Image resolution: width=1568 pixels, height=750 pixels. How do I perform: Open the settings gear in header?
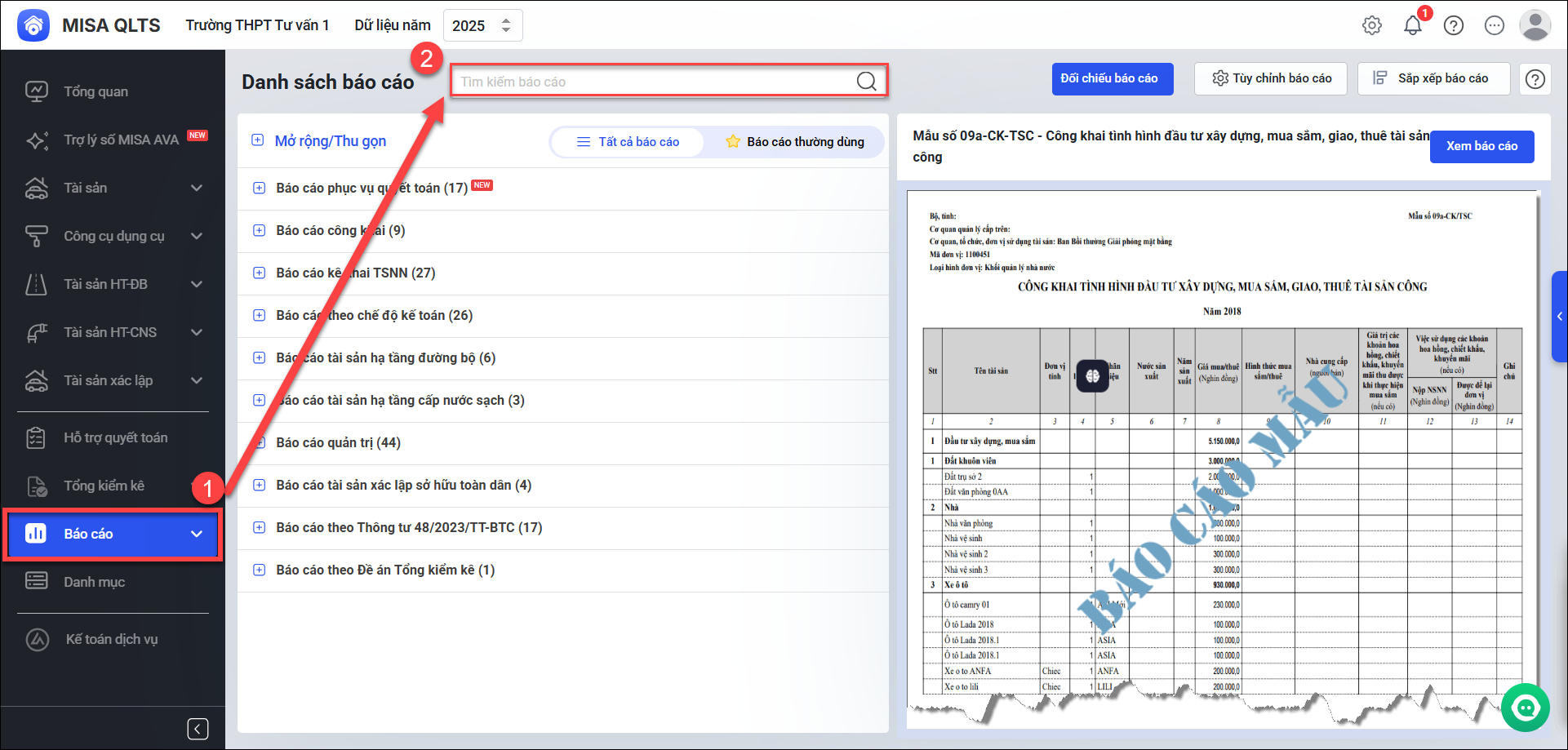(x=1372, y=25)
